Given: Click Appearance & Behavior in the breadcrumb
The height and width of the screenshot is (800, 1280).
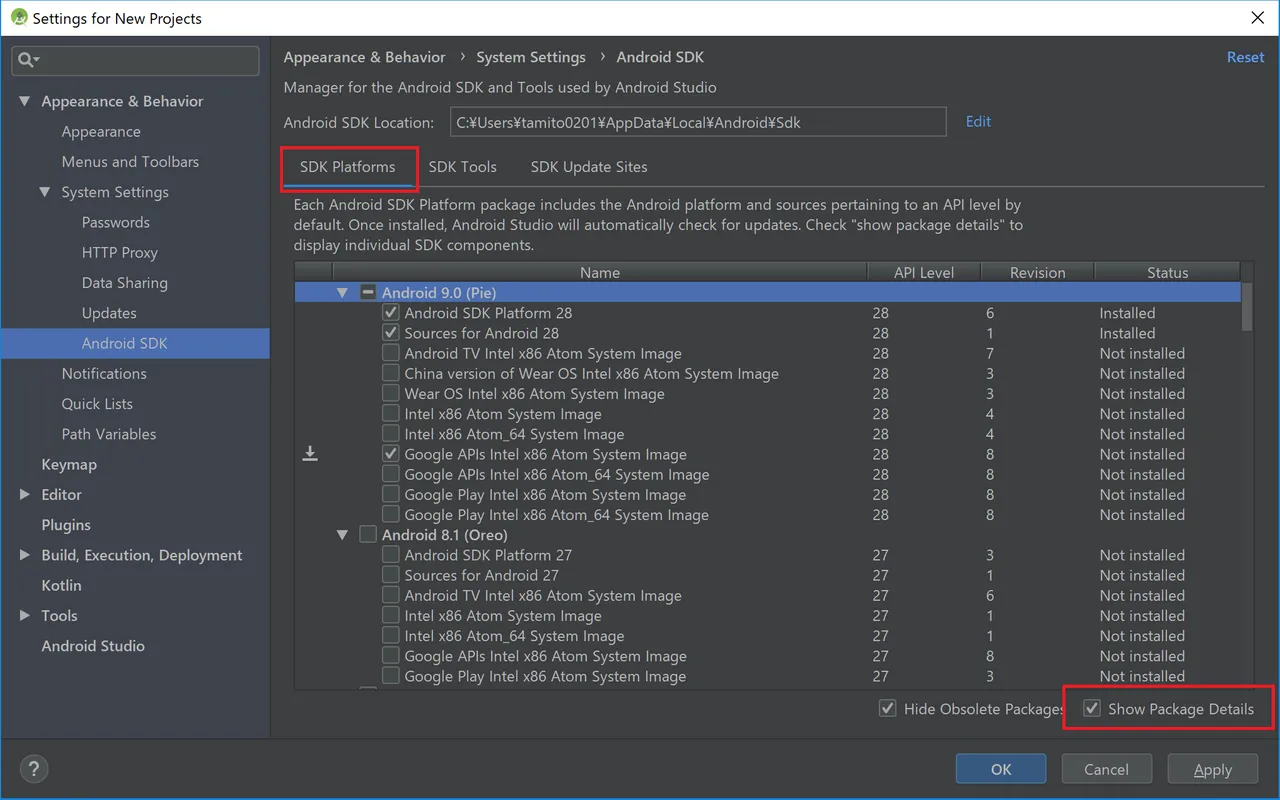Looking at the screenshot, I should pos(364,57).
